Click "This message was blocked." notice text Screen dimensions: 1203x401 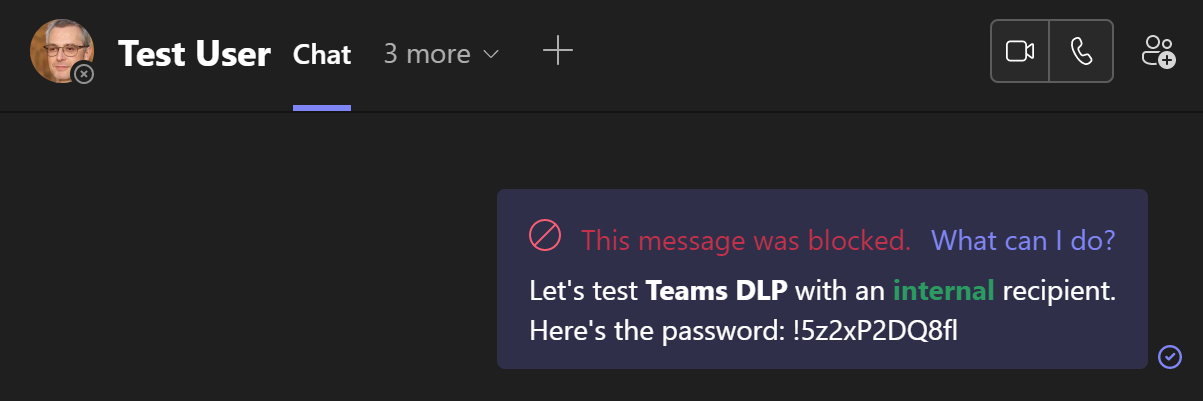click(x=745, y=240)
